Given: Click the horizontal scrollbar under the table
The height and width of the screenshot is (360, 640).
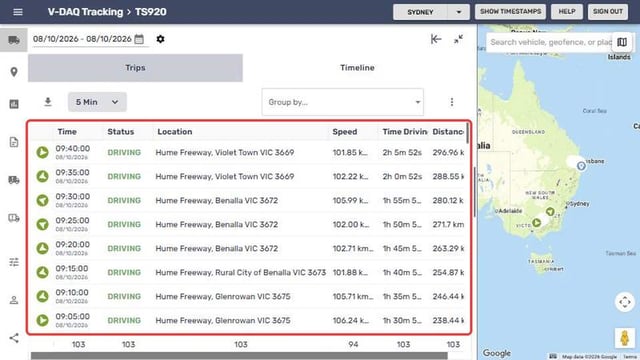Looking at the screenshot, I should 239,356.
